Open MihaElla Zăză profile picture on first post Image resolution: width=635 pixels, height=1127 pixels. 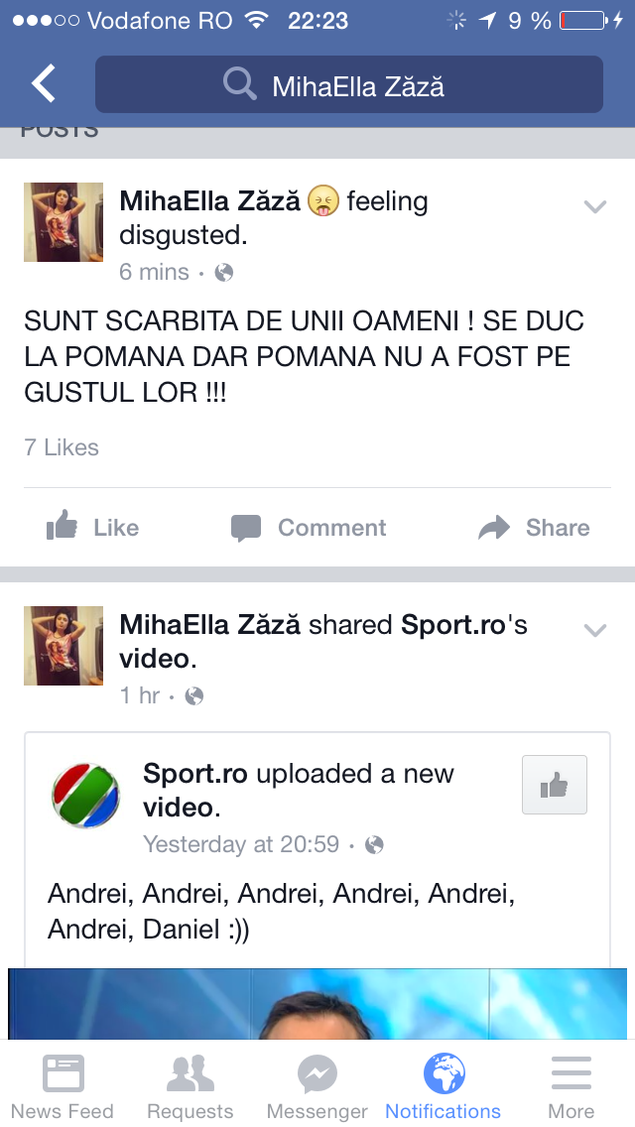coord(63,222)
